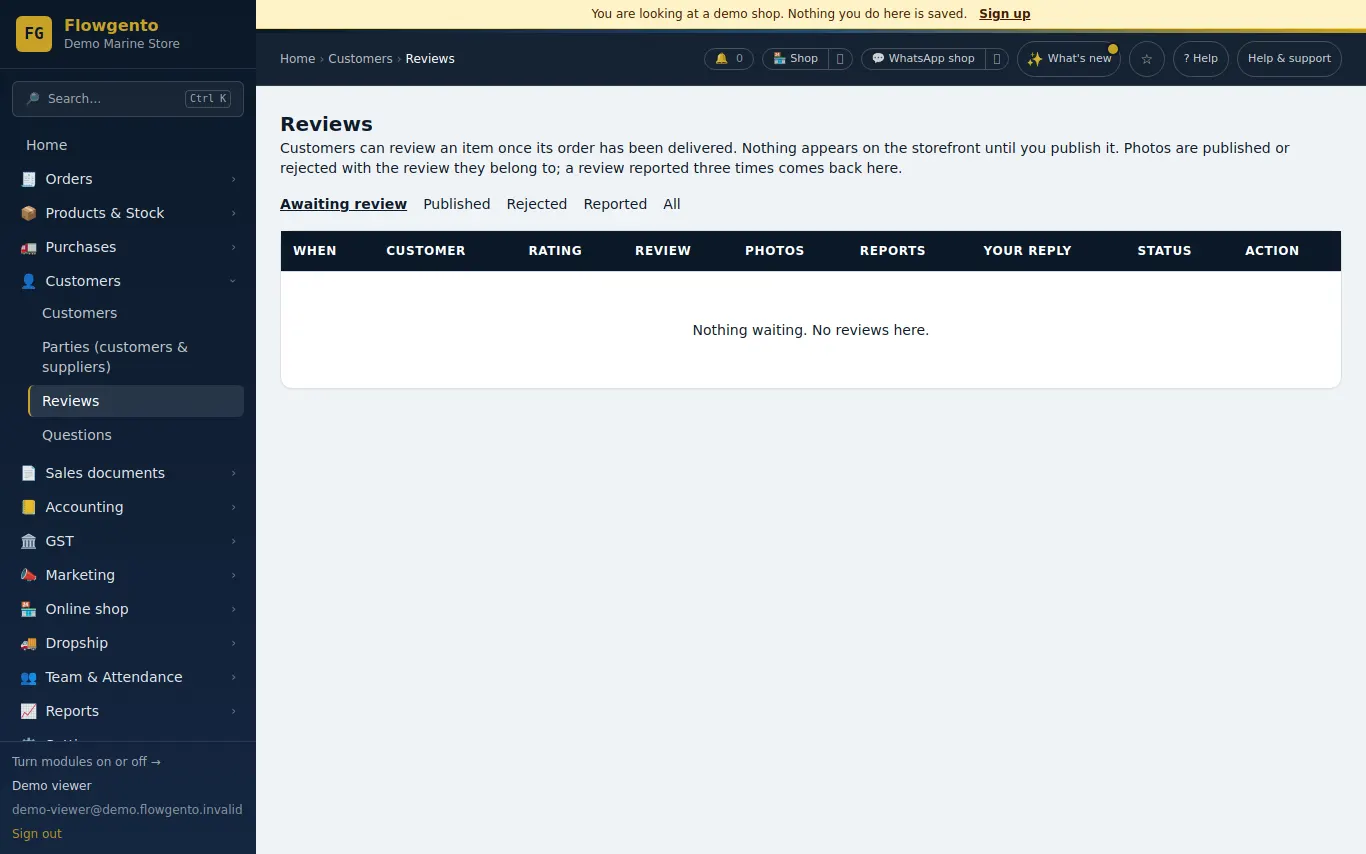The width and height of the screenshot is (1366, 854).
Task: Open the notifications bell
Action: [x=729, y=59]
